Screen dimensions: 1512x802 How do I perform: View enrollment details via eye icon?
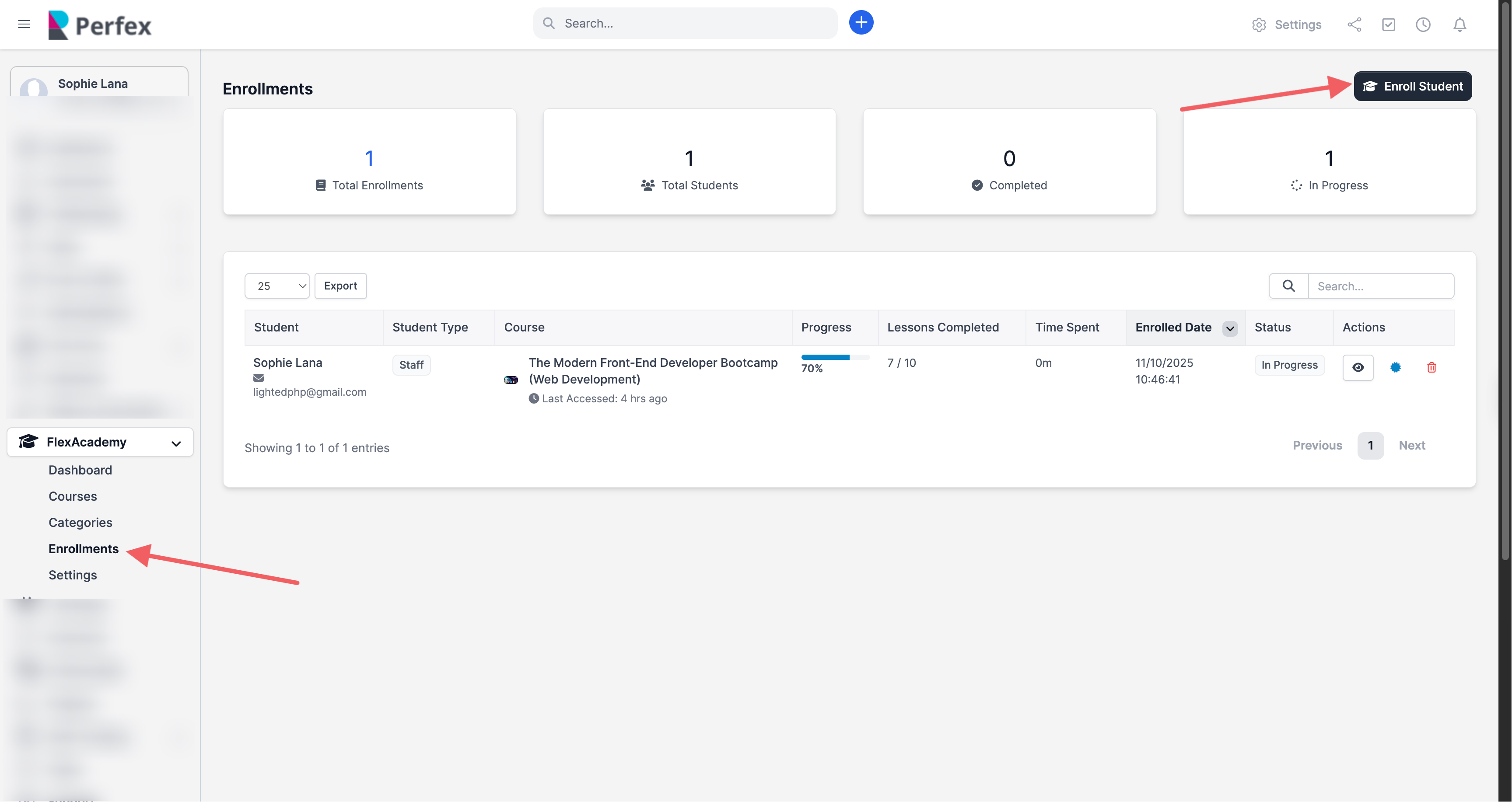(1358, 367)
